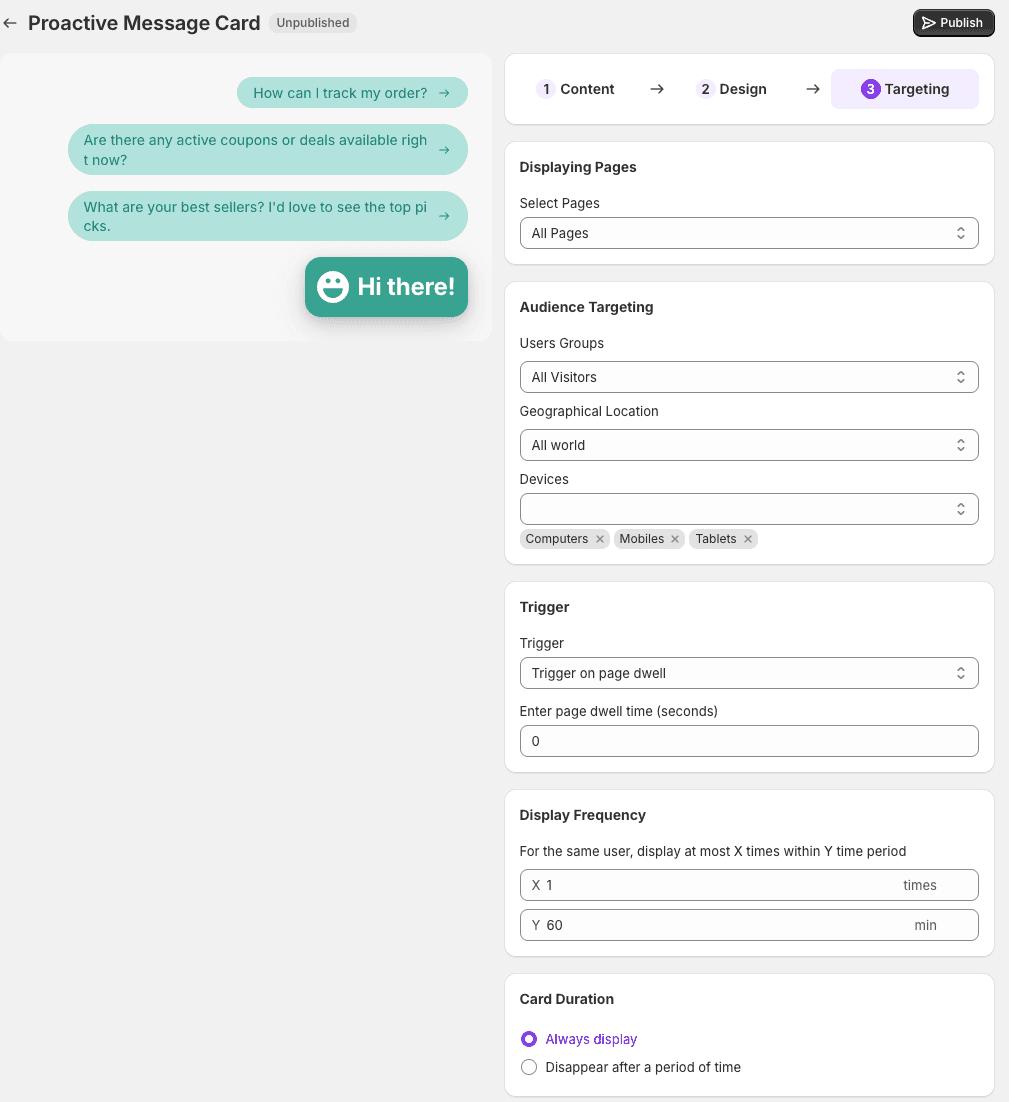Remove the Mobiles device tag
The height and width of the screenshot is (1102, 1009).
[675, 539]
